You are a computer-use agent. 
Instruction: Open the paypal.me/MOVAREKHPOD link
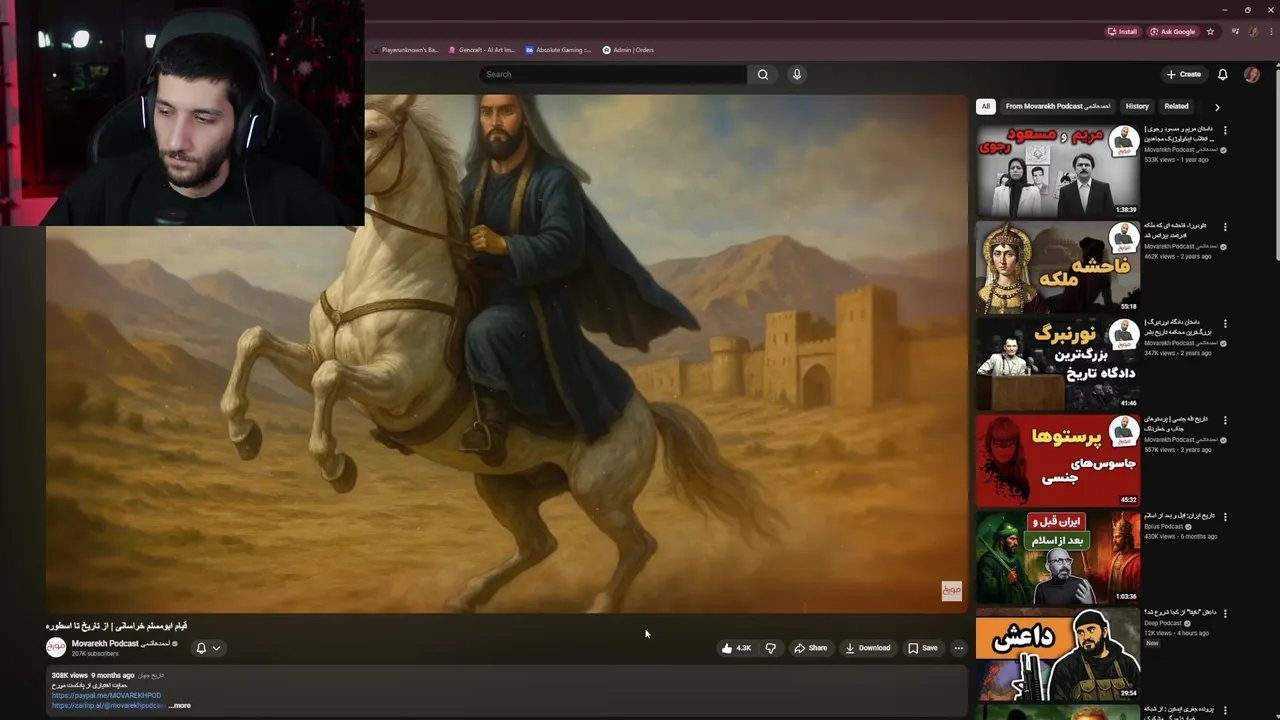[106, 695]
